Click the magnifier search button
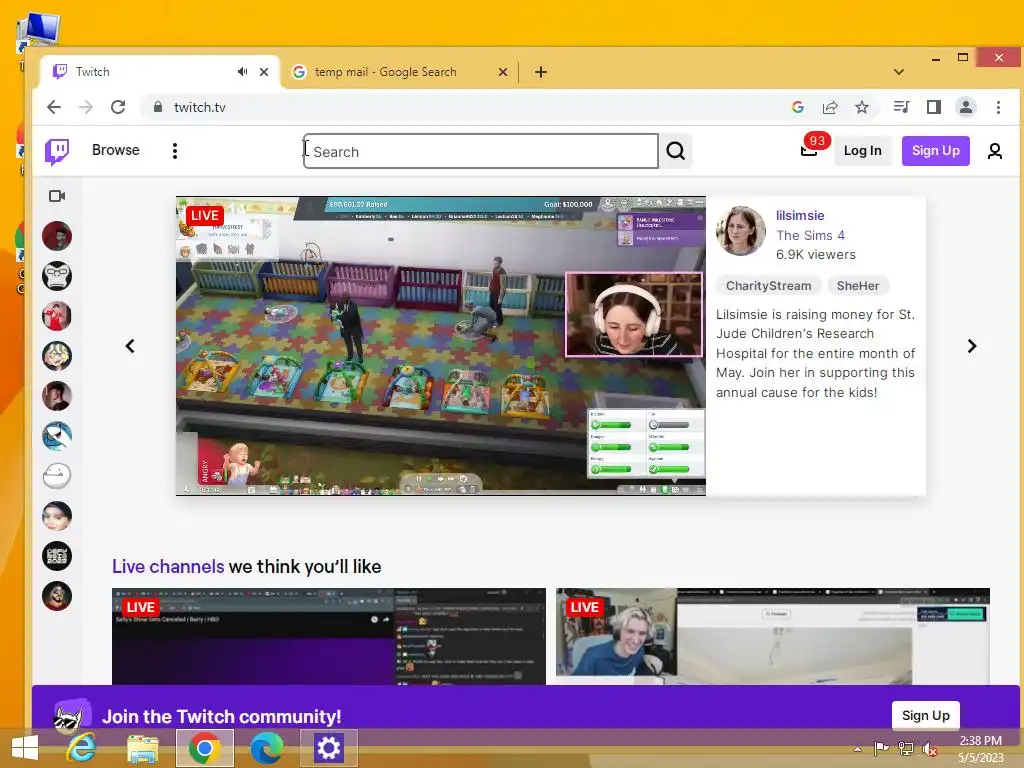 pyautogui.click(x=675, y=152)
